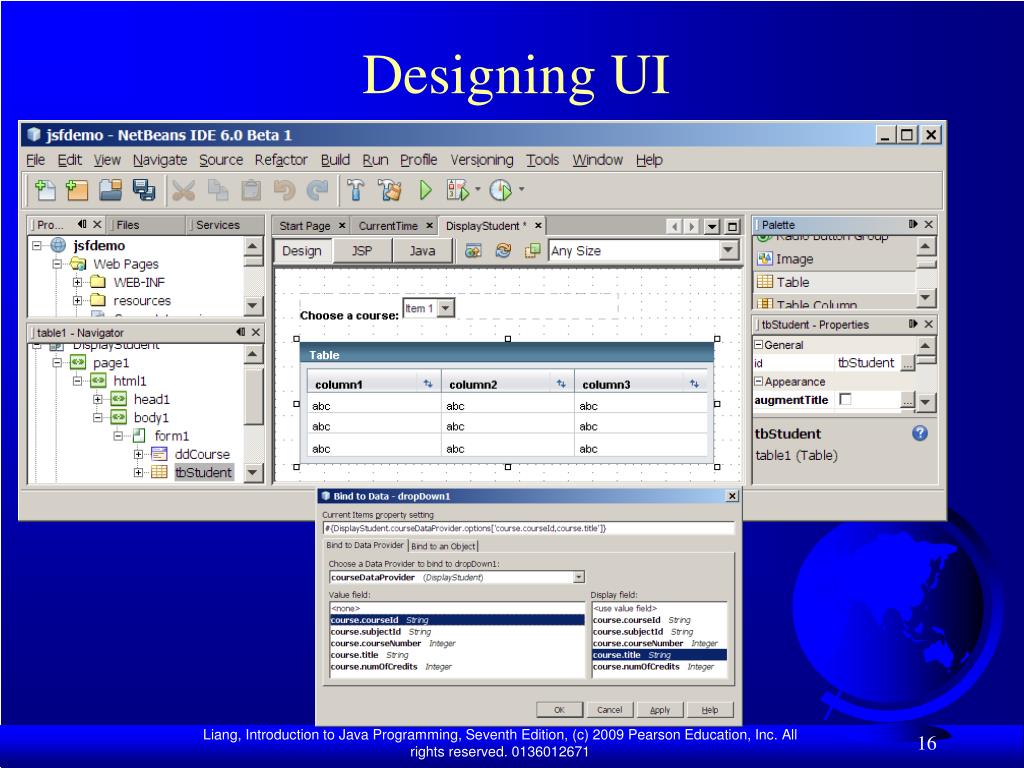This screenshot has height=768, width=1024.
Task: Click Navigator scrollbar down arrow
Action: [253, 472]
